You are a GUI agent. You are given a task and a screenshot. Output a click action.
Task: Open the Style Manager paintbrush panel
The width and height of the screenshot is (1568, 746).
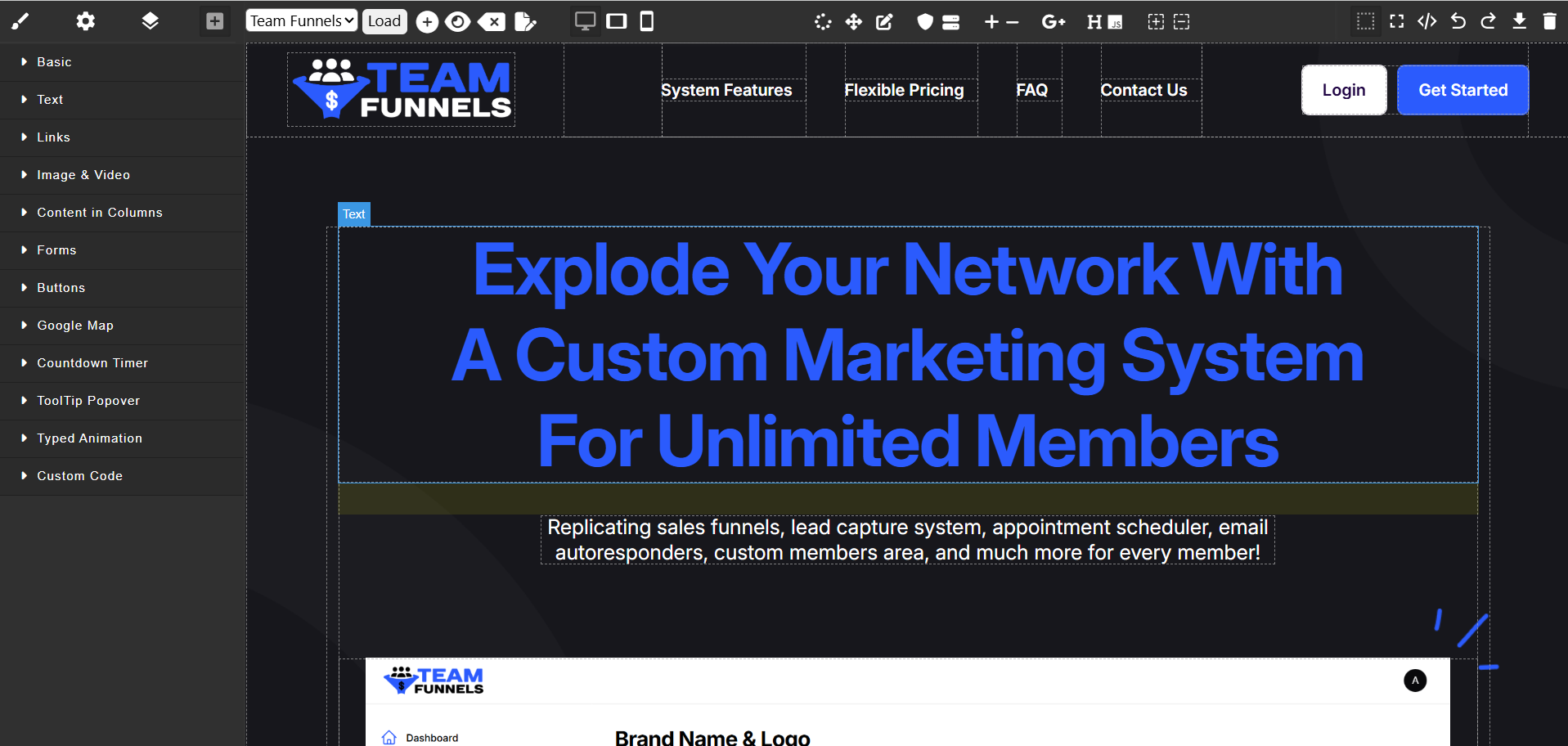point(20,21)
